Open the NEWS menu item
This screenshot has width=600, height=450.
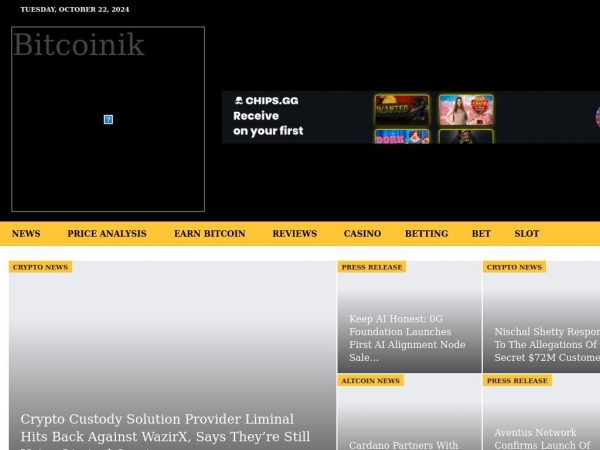[x=26, y=233]
